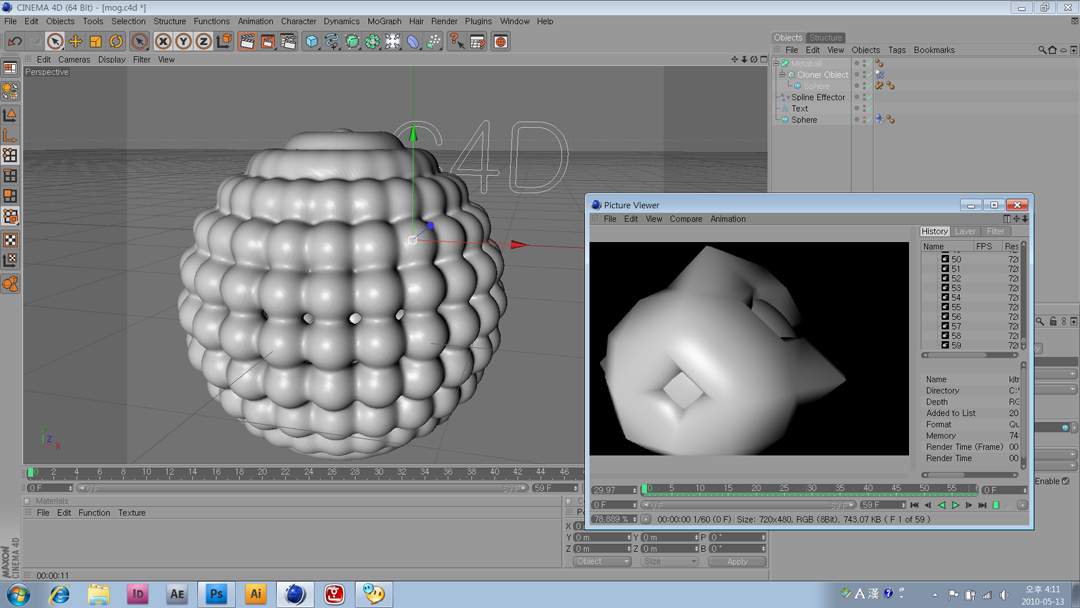Image resolution: width=1080 pixels, height=608 pixels.
Task: Click the Windows Start button
Action: click(18, 594)
